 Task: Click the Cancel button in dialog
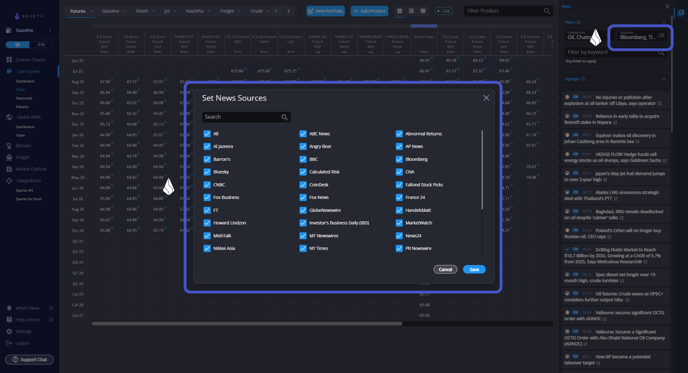click(445, 269)
